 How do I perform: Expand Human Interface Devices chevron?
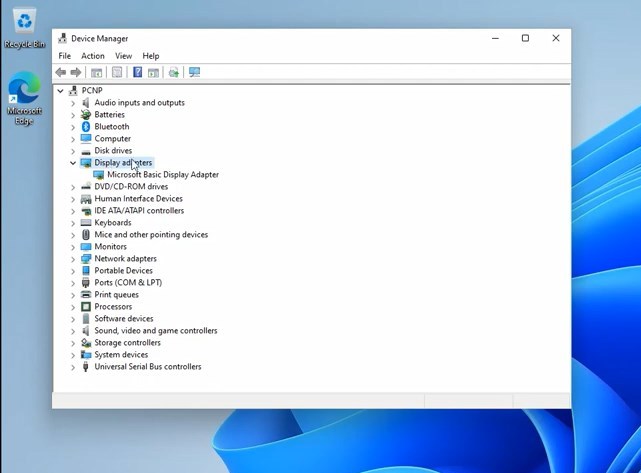click(x=73, y=199)
